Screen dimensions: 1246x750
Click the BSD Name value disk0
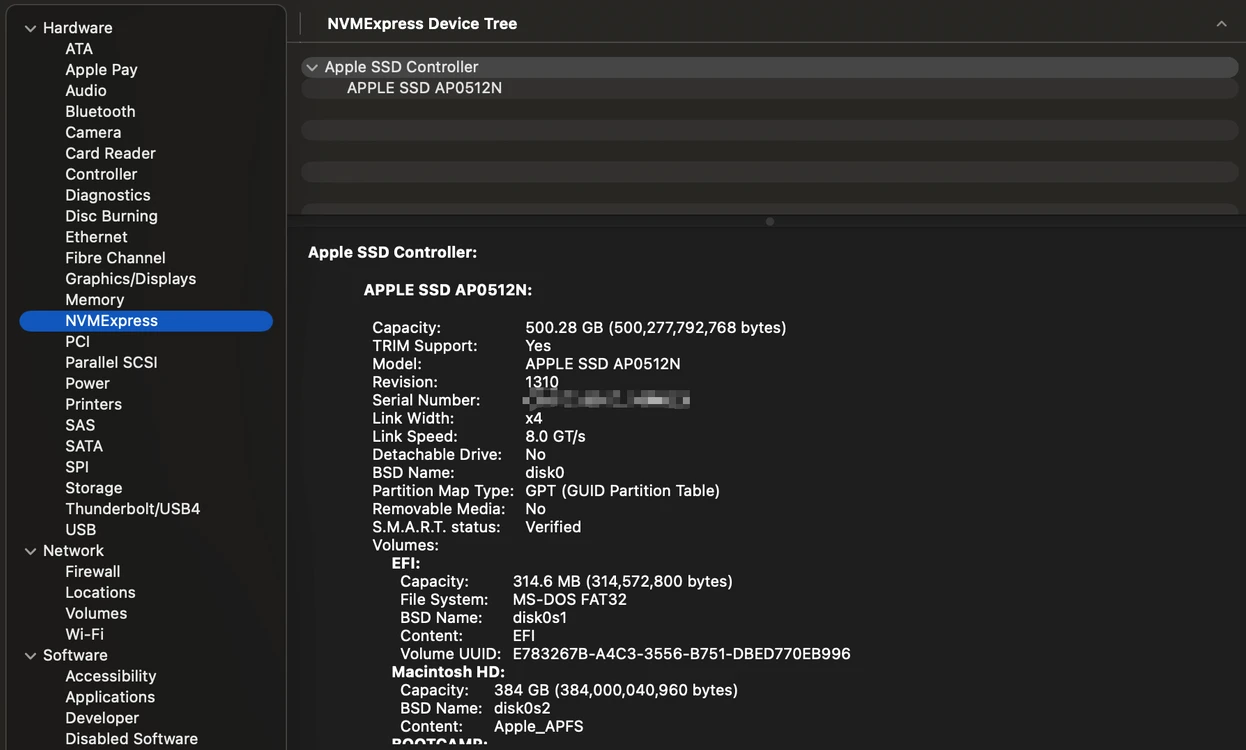[545, 473]
